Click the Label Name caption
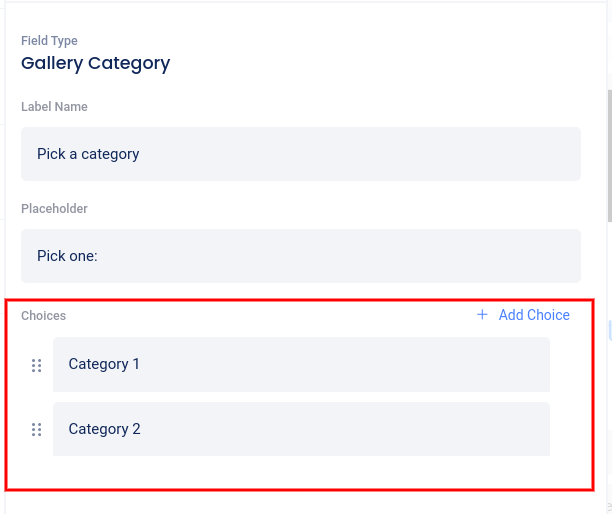 pyautogui.click(x=54, y=107)
